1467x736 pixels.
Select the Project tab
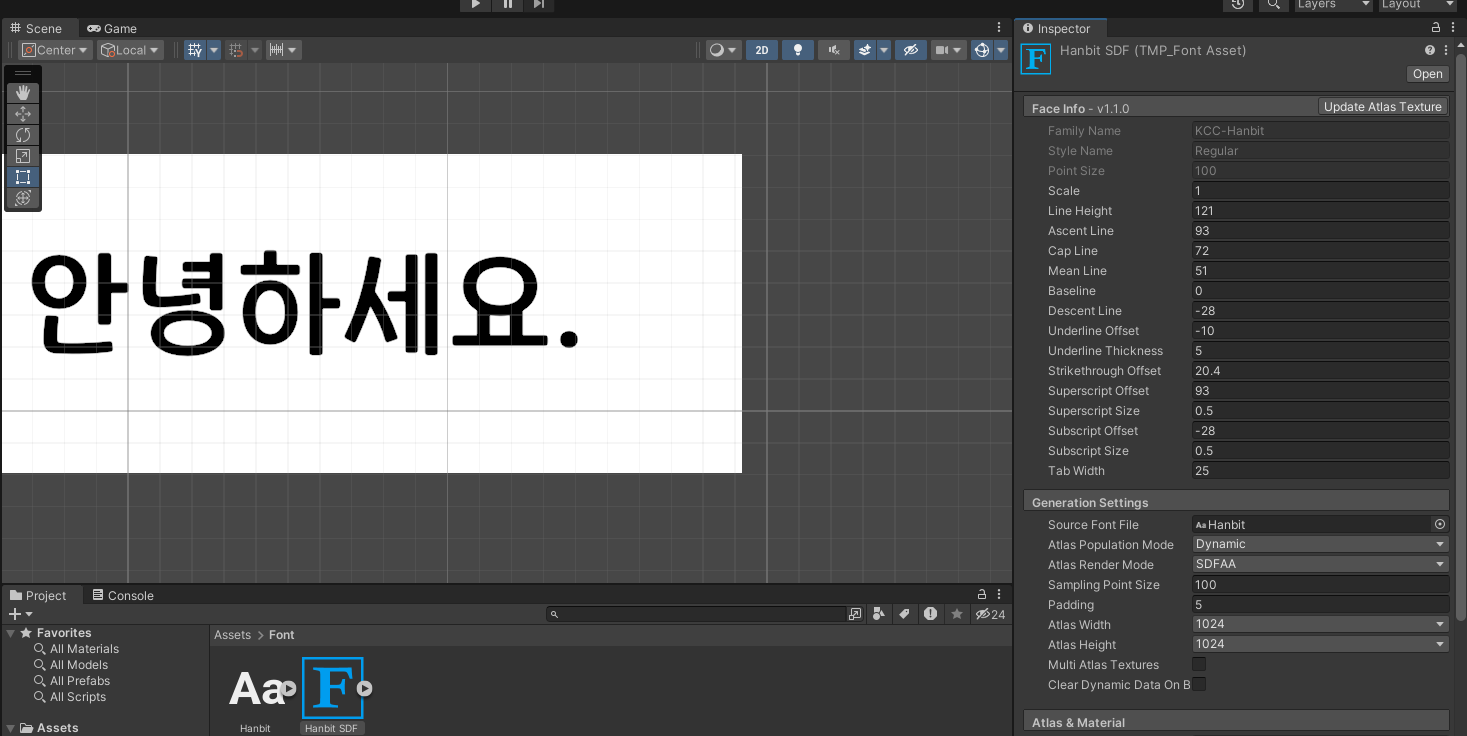pos(38,595)
